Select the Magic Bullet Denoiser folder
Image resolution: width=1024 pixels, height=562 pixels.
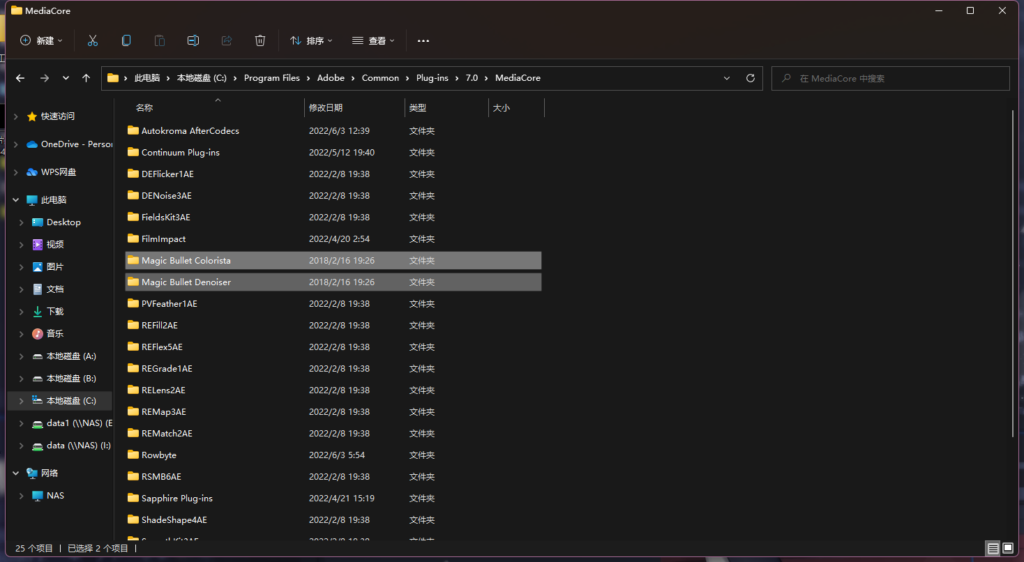[333, 282]
